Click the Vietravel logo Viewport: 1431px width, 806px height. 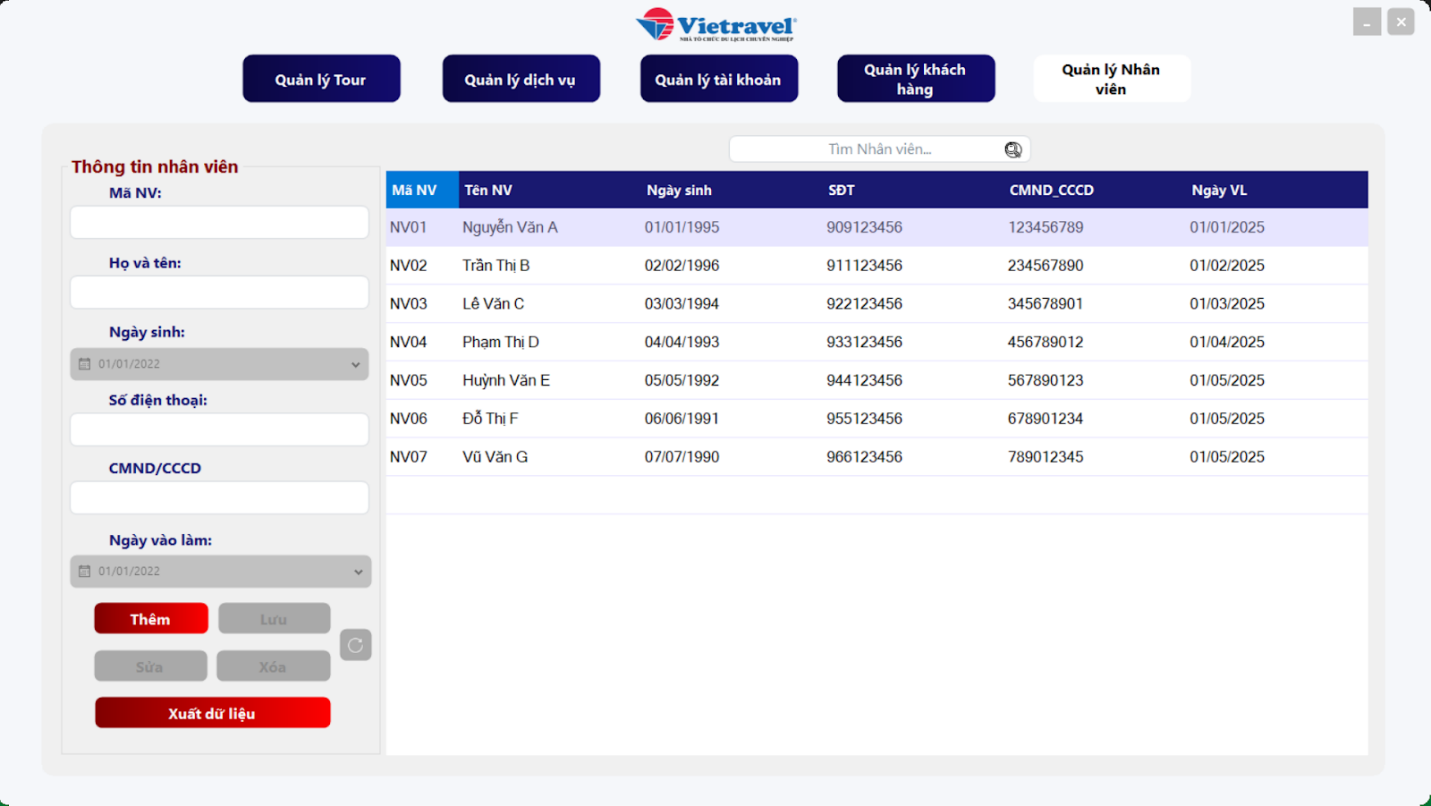[x=716, y=25]
